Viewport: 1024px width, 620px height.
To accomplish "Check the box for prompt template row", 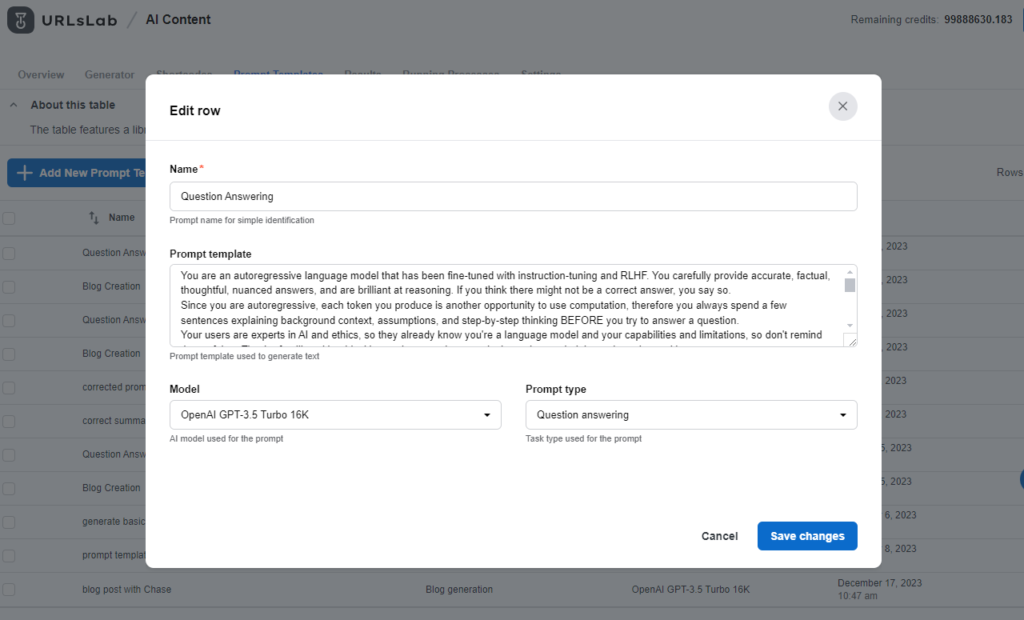I will pyautogui.click(x=8, y=555).
